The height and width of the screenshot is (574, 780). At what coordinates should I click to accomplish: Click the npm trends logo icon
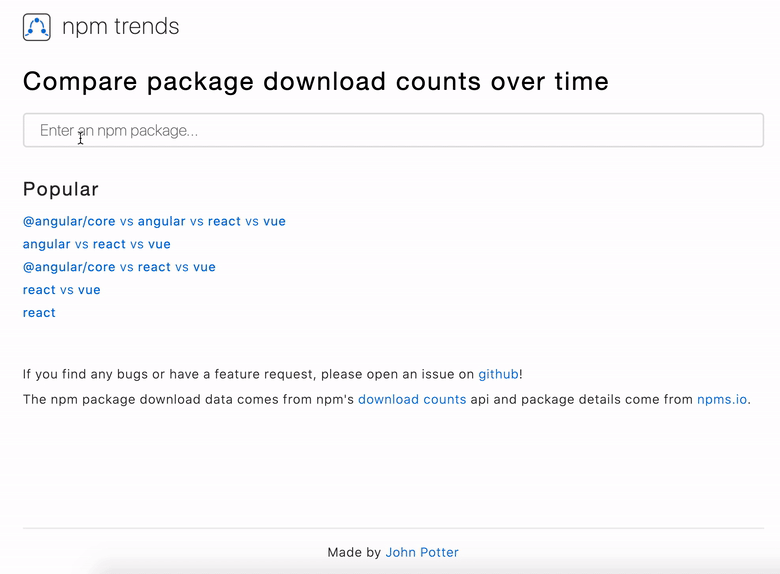(x=36, y=27)
